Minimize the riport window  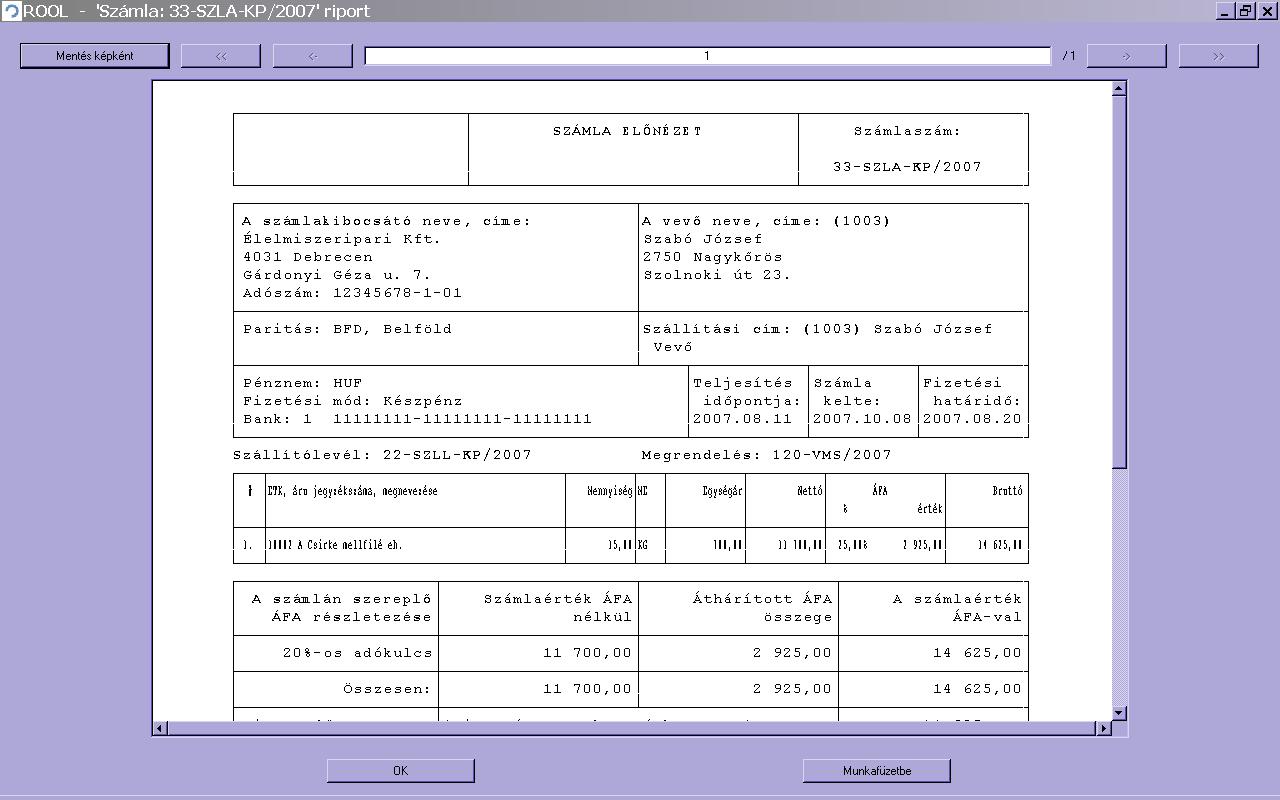(1225, 11)
